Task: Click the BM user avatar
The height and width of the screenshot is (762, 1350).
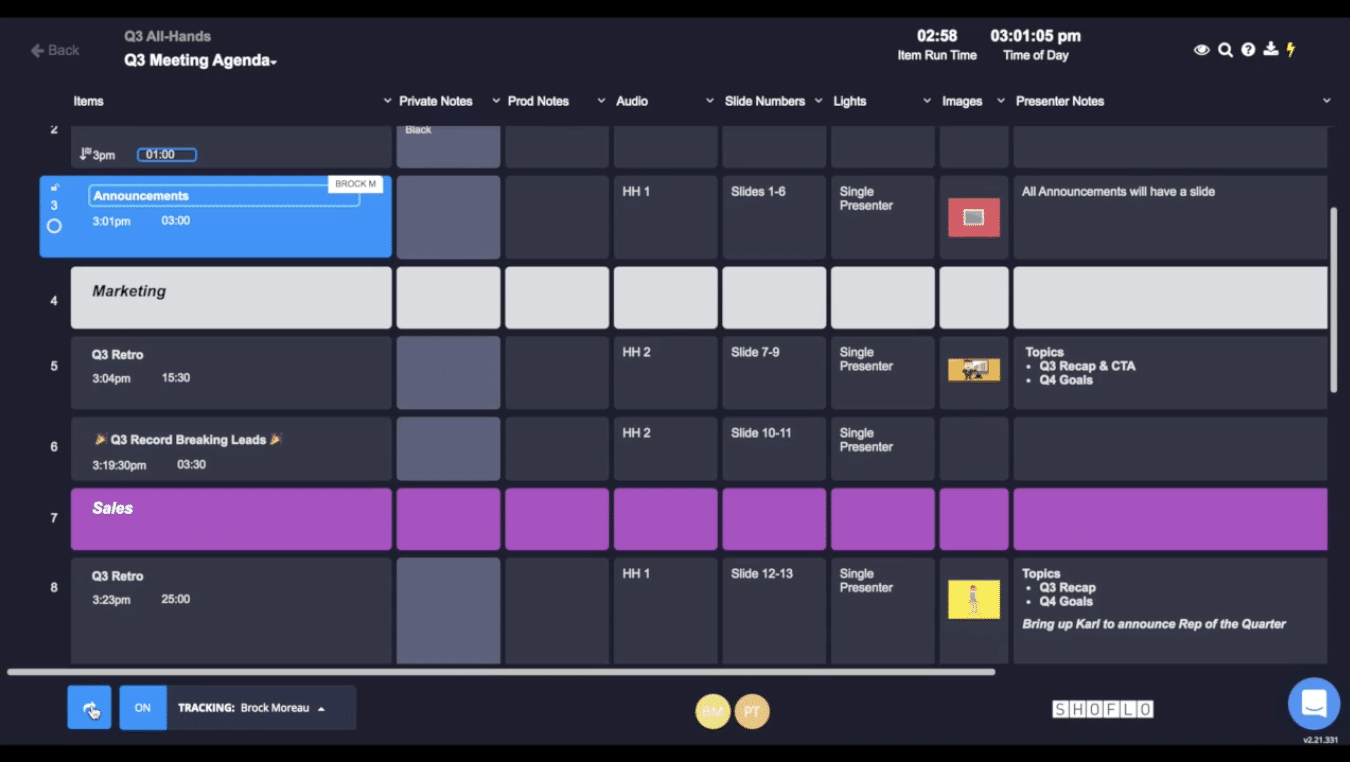Action: [713, 711]
